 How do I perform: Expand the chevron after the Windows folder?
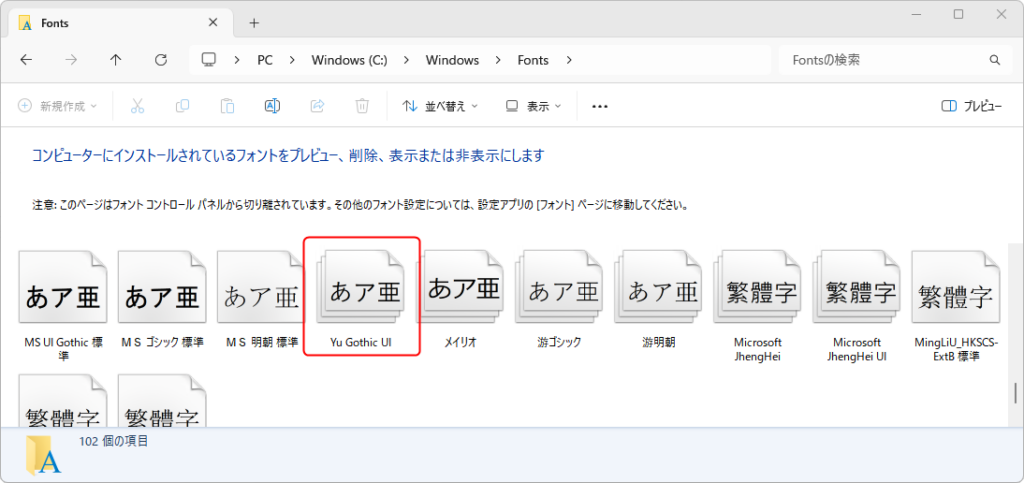tap(498, 60)
